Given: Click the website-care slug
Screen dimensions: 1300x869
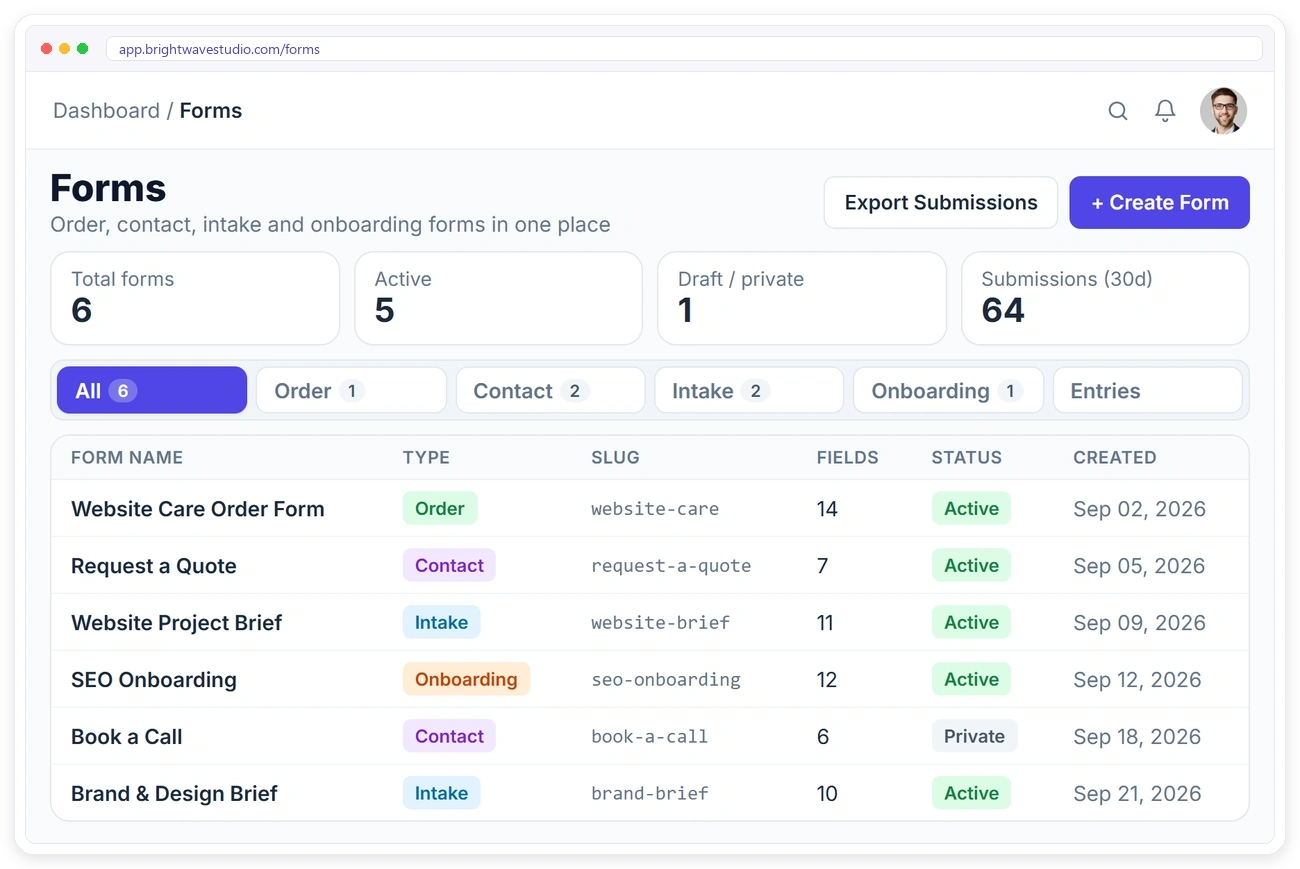Looking at the screenshot, I should point(655,509).
